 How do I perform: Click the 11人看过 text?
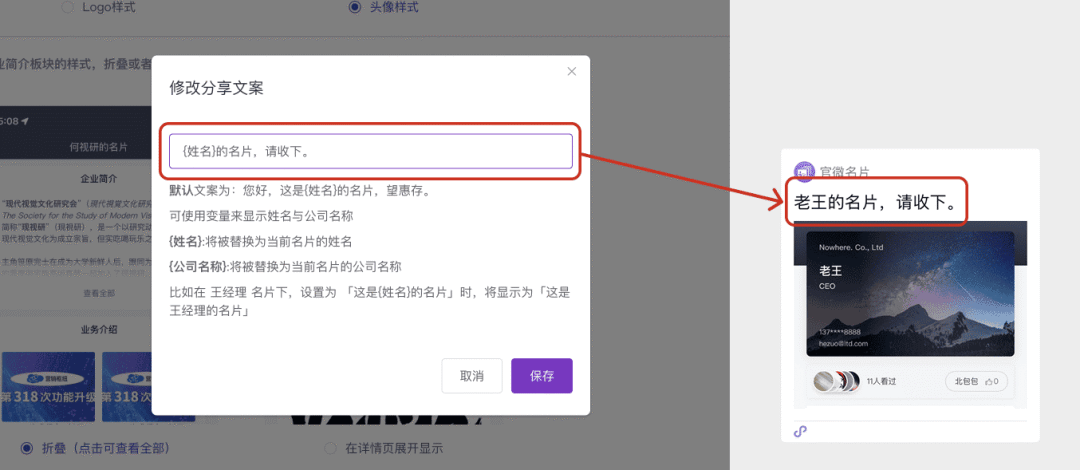tap(881, 381)
